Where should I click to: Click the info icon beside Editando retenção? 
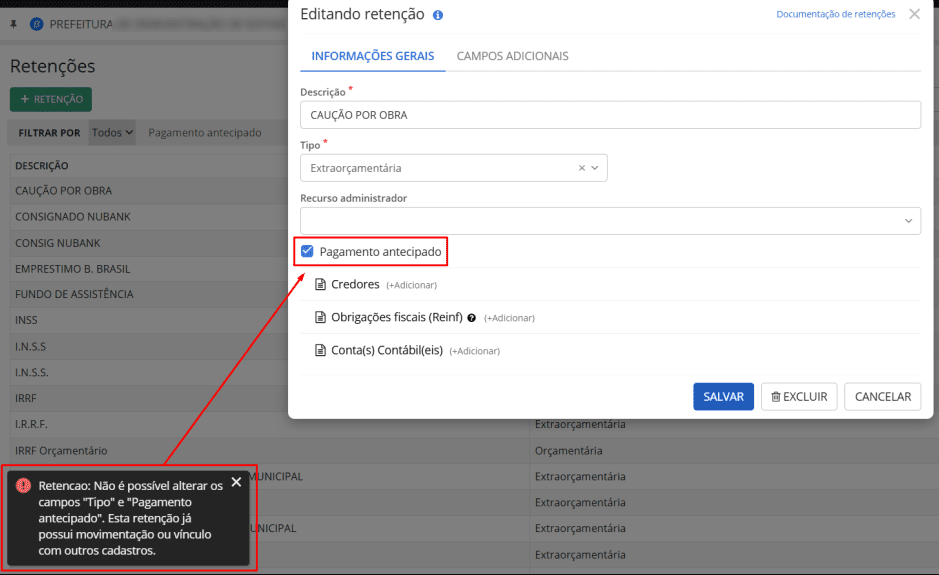(438, 15)
